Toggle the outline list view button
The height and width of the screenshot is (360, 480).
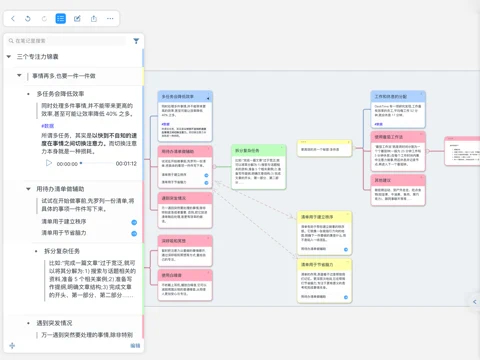pos(61,19)
